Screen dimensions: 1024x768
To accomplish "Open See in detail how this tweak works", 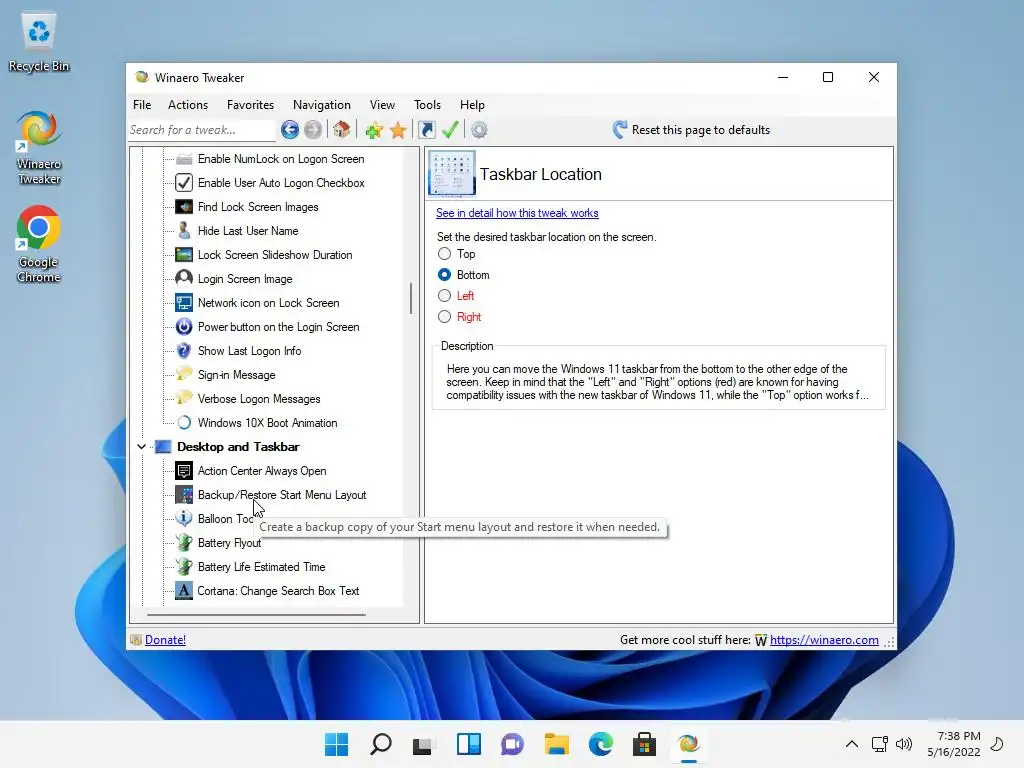I will [x=517, y=213].
